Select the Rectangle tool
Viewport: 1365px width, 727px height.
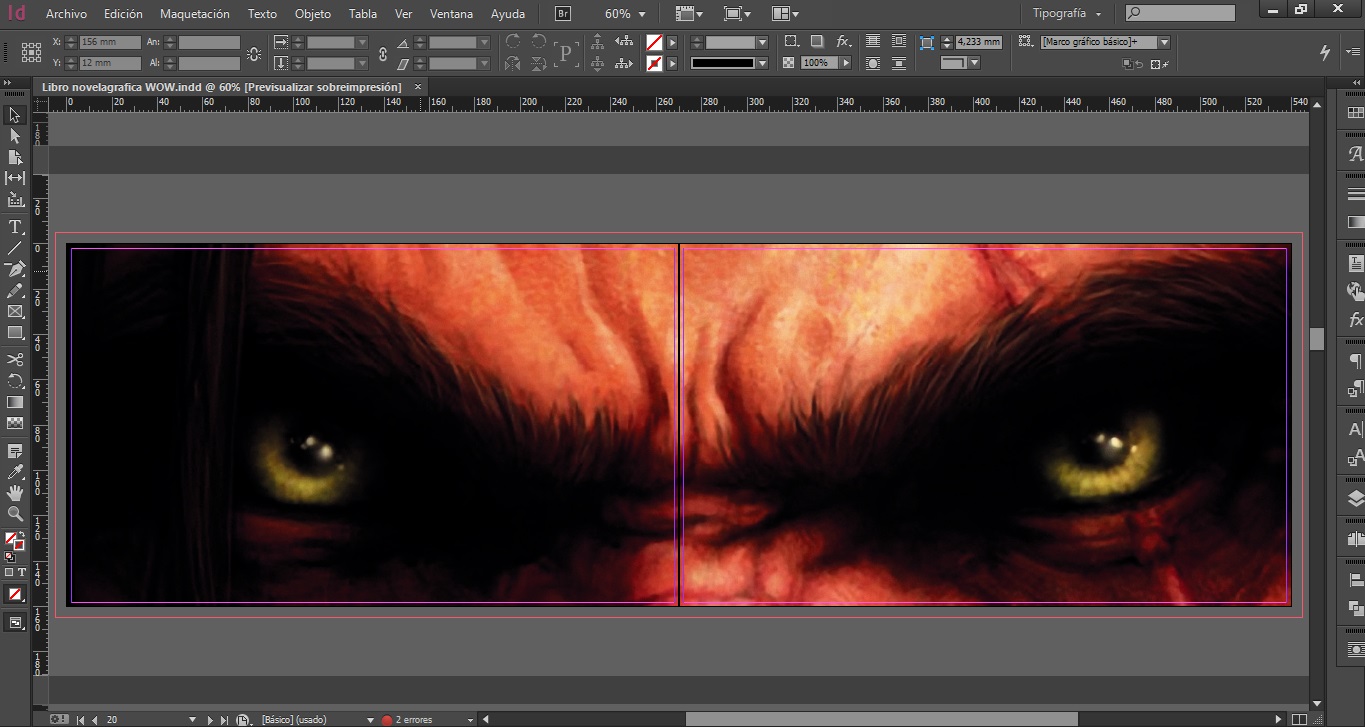tap(15, 332)
